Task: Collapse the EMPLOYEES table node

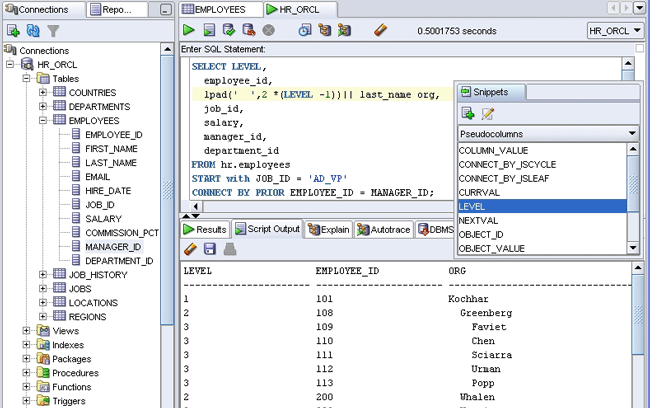Action: tap(44, 121)
